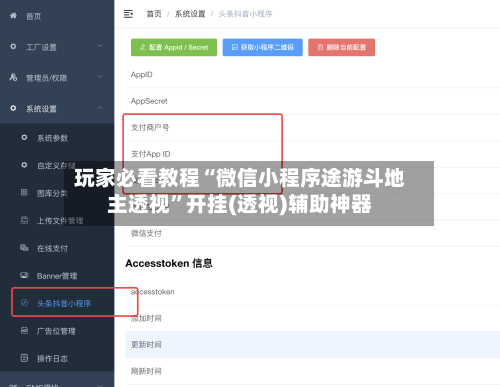The image size is (500, 387).
Task: Click the 刷新时间 row
Action: pos(313,371)
